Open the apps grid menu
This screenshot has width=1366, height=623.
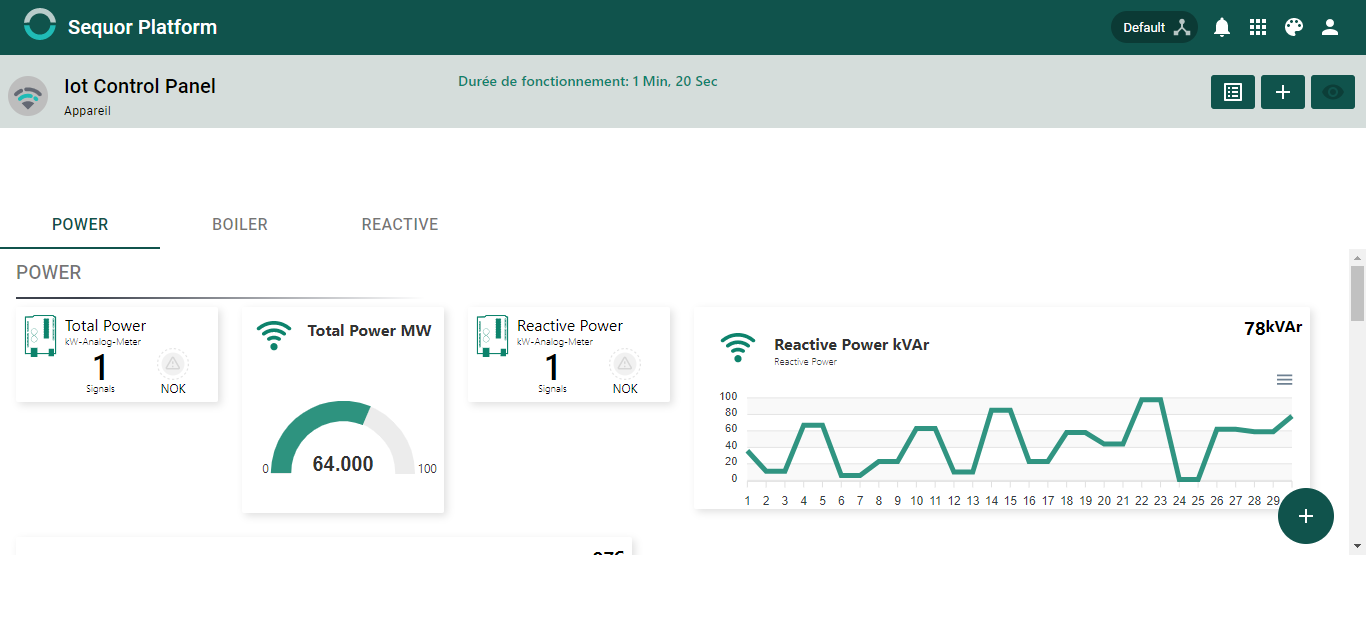coord(1258,27)
